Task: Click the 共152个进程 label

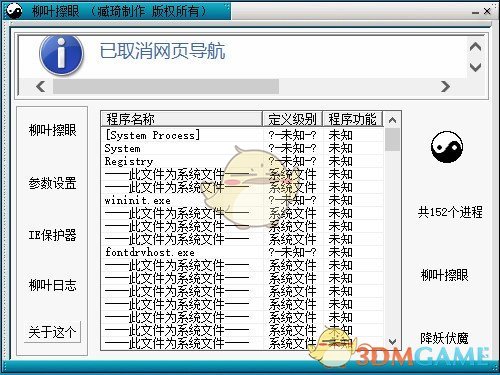Action: (450, 212)
